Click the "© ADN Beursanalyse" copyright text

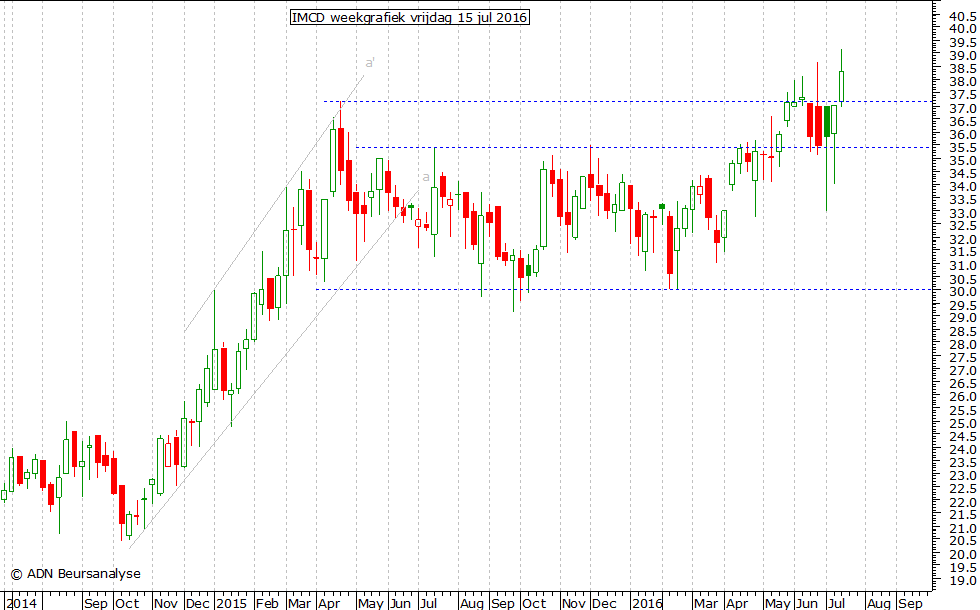(x=76, y=574)
